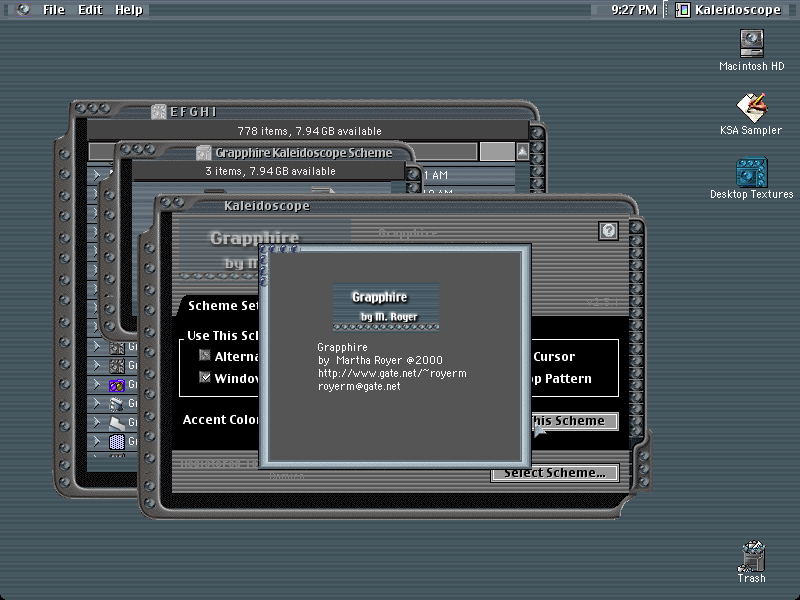Expand the row with the purple camera icon

pos(96,384)
